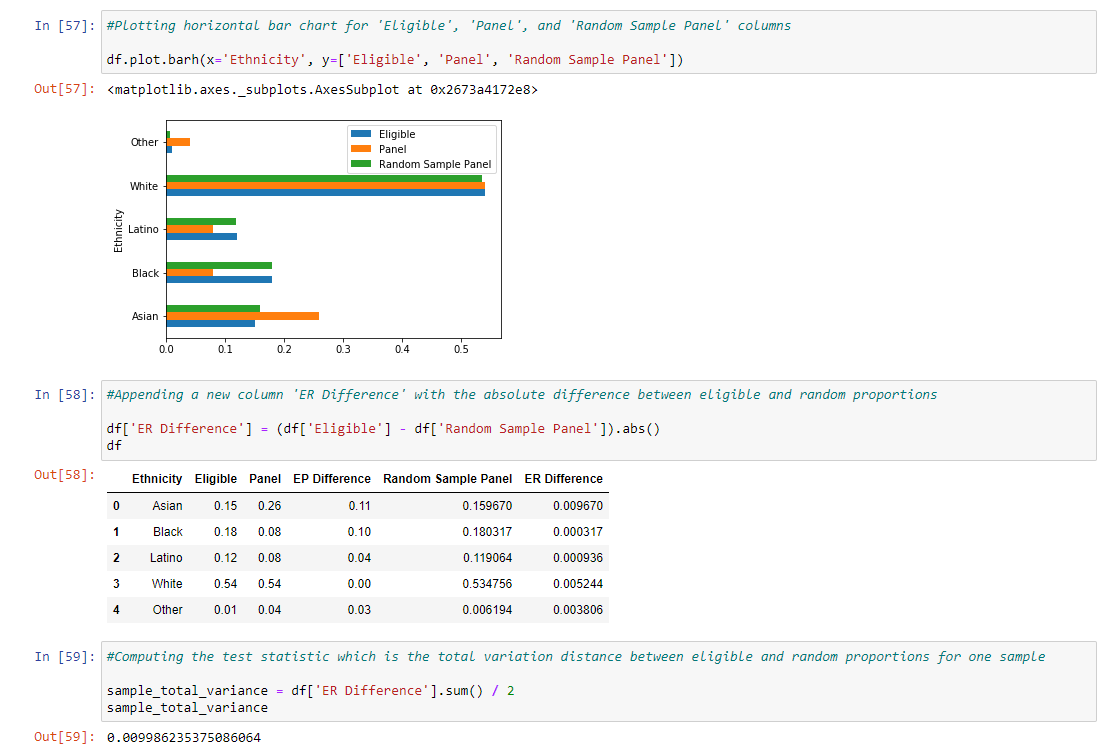Click the ER Difference assignment code line
Viewport: 1110px width, 753px height.
(383, 429)
